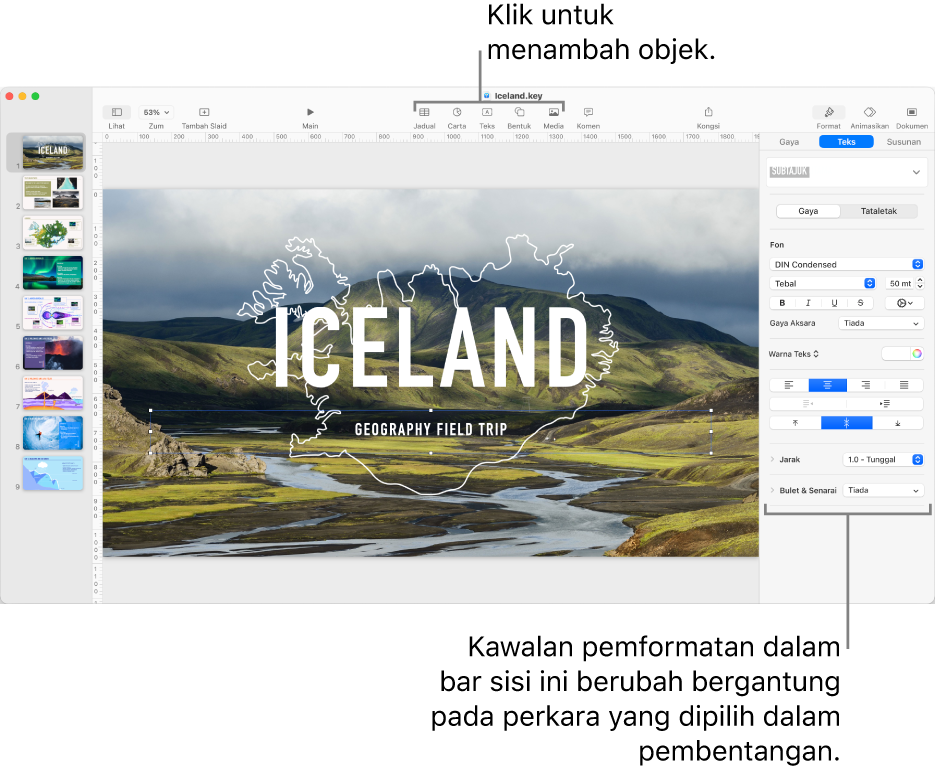
Task: Click the Tambah Slaid add slide icon
Action: [x=204, y=112]
